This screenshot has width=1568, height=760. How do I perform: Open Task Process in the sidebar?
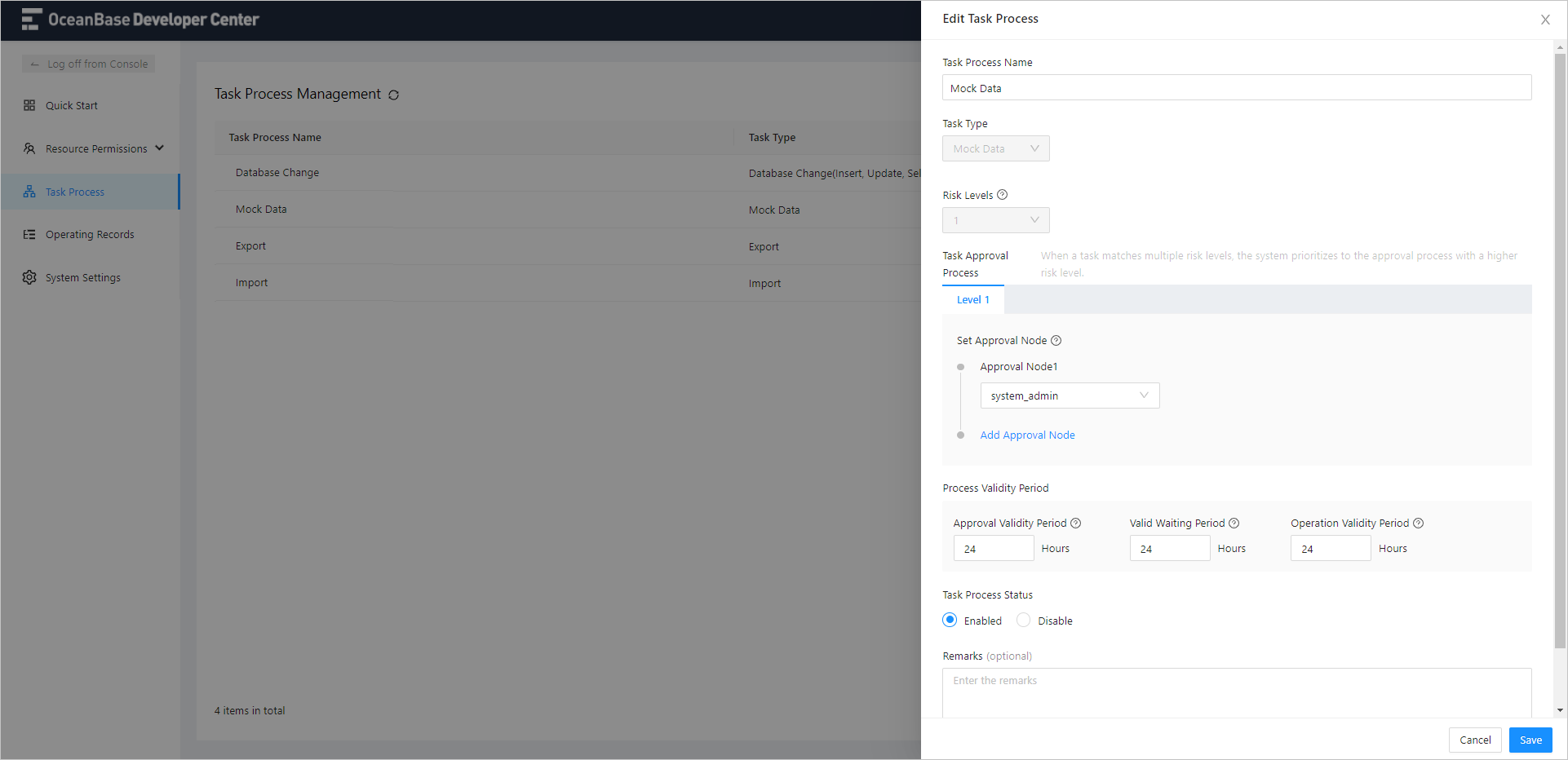90,192
